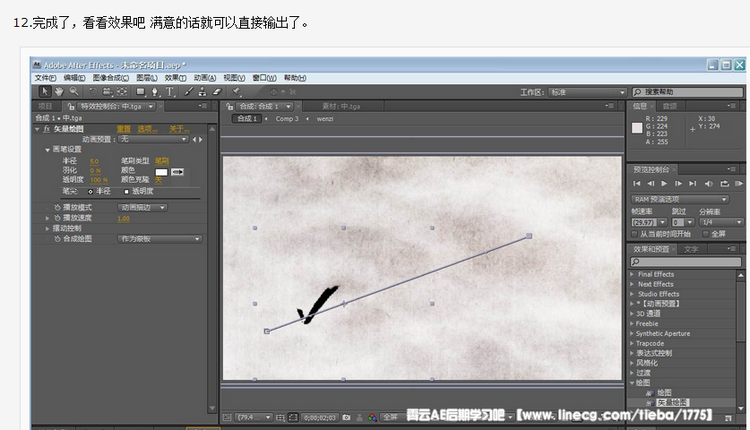This screenshot has width=750, height=430.
Task: Open the RAM 预演选项 dropdown
Action: pyautogui.click(x=680, y=199)
